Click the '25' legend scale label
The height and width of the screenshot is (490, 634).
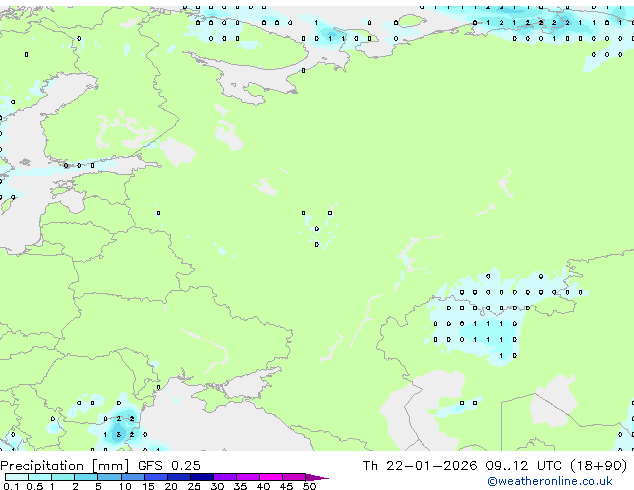click(x=194, y=486)
